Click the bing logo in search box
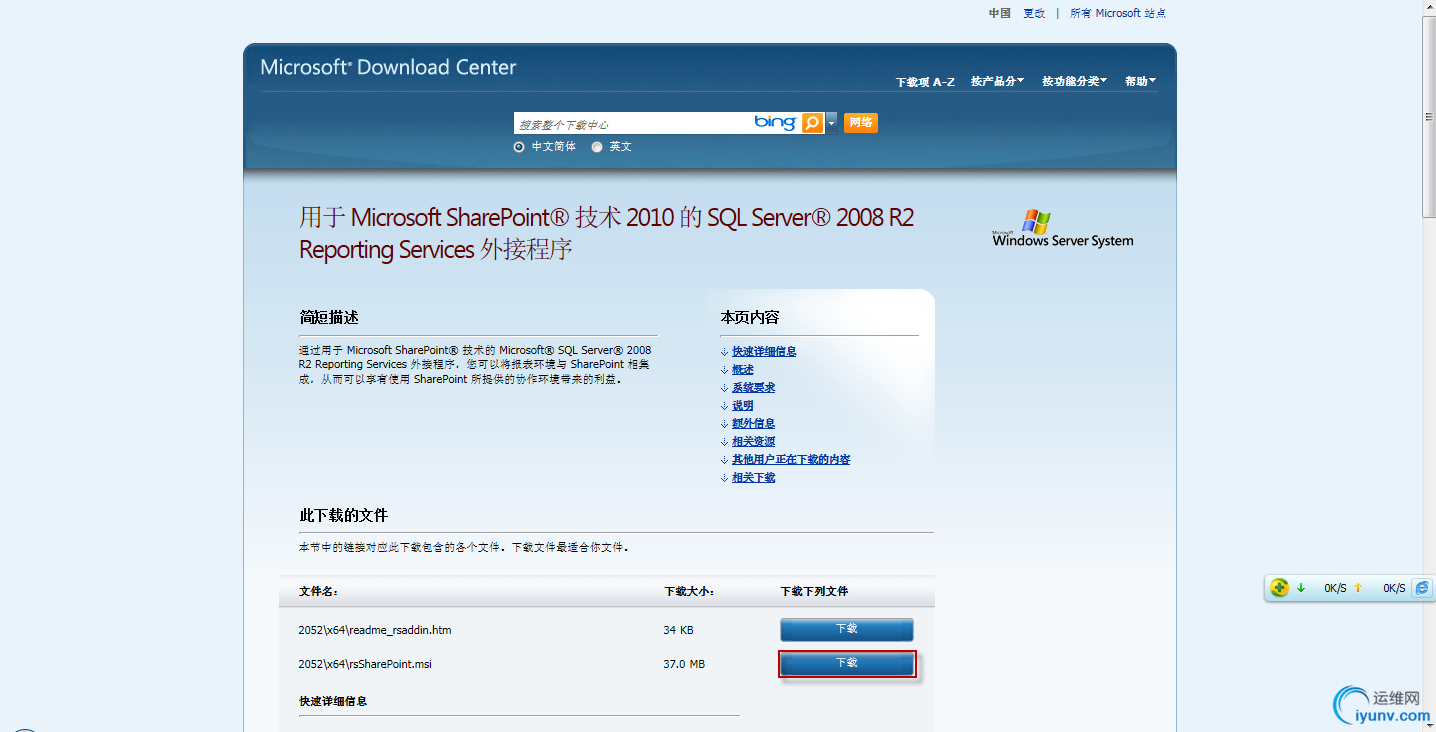Image resolution: width=1436 pixels, height=732 pixels. click(x=775, y=122)
